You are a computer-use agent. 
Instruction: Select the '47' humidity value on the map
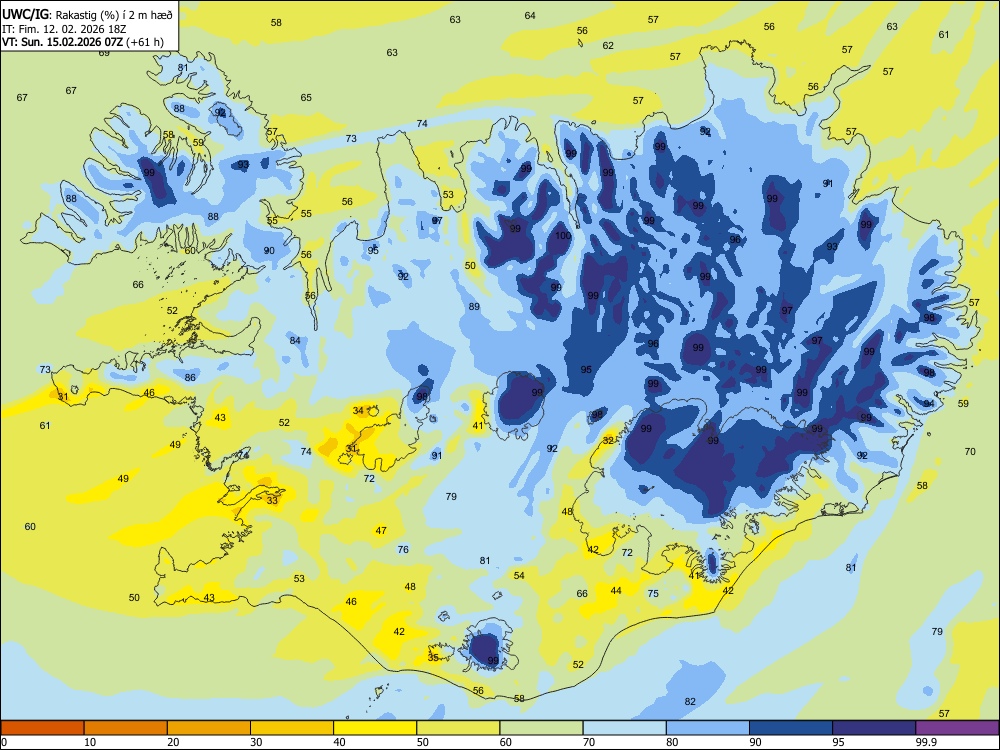[381, 531]
